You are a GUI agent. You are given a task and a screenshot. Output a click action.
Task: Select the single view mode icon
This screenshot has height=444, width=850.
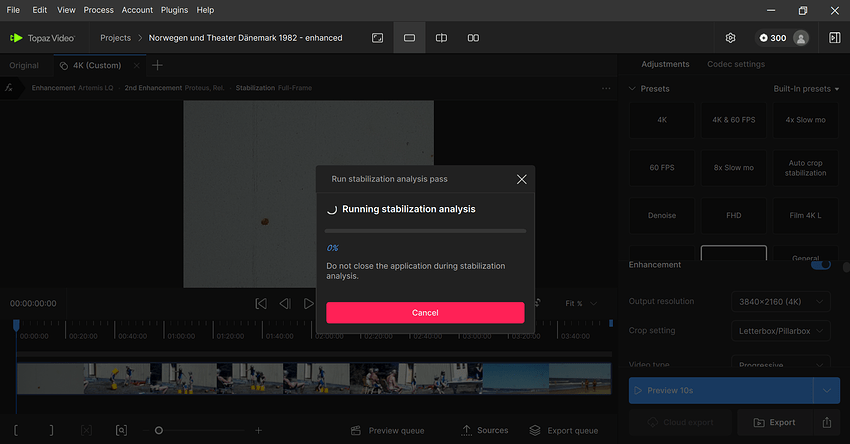pos(409,38)
